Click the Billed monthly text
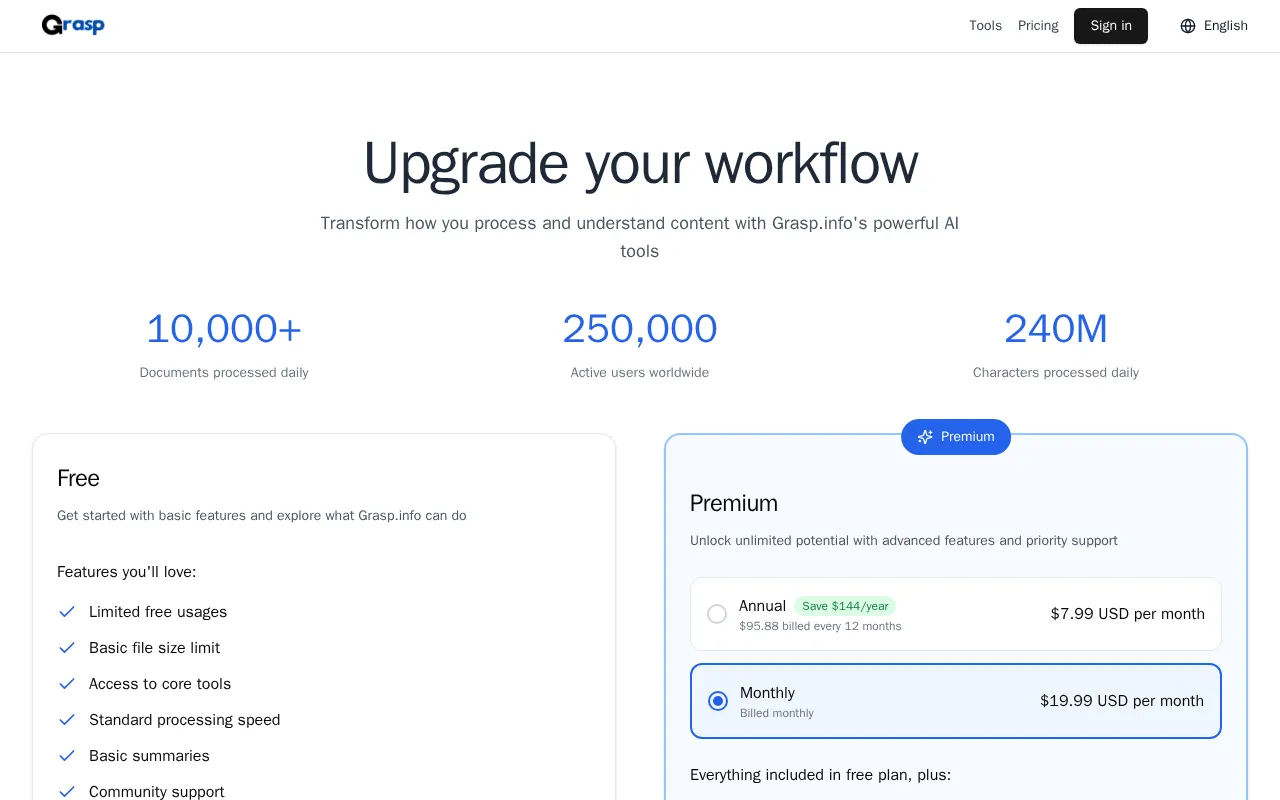 pyautogui.click(x=777, y=713)
